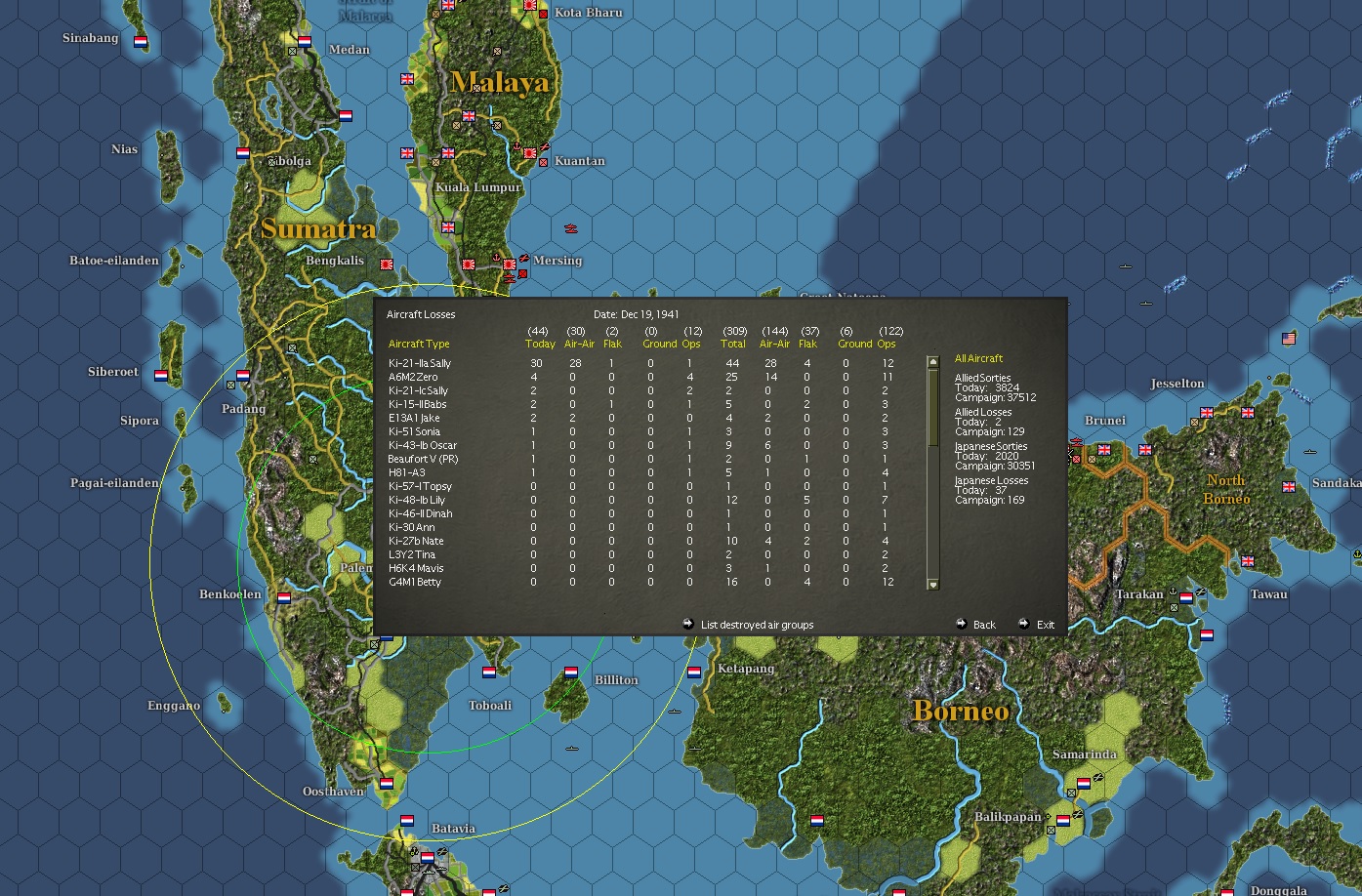Click the Japanese flag base at Bengkalis
Image resolution: width=1362 pixels, height=896 pixels.
coord(387,264)
